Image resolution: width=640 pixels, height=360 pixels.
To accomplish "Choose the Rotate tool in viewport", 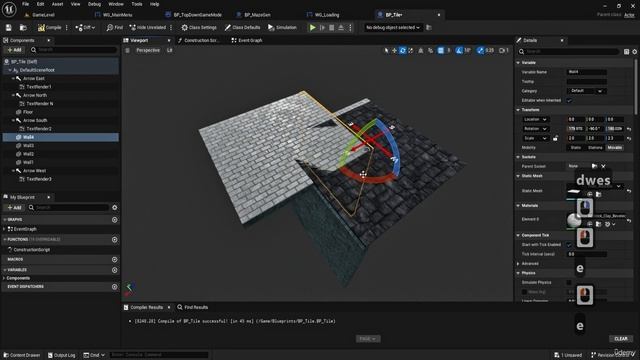I will click(x=402, y=50).
